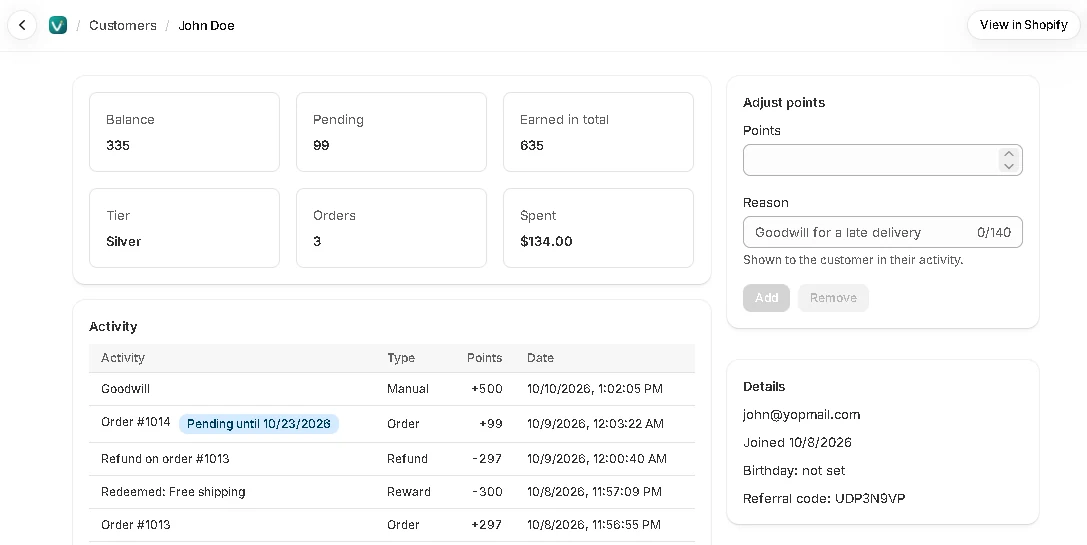Select the Reward type cell
Viewport: 1087px width, 545px height.
coord(408,492)
